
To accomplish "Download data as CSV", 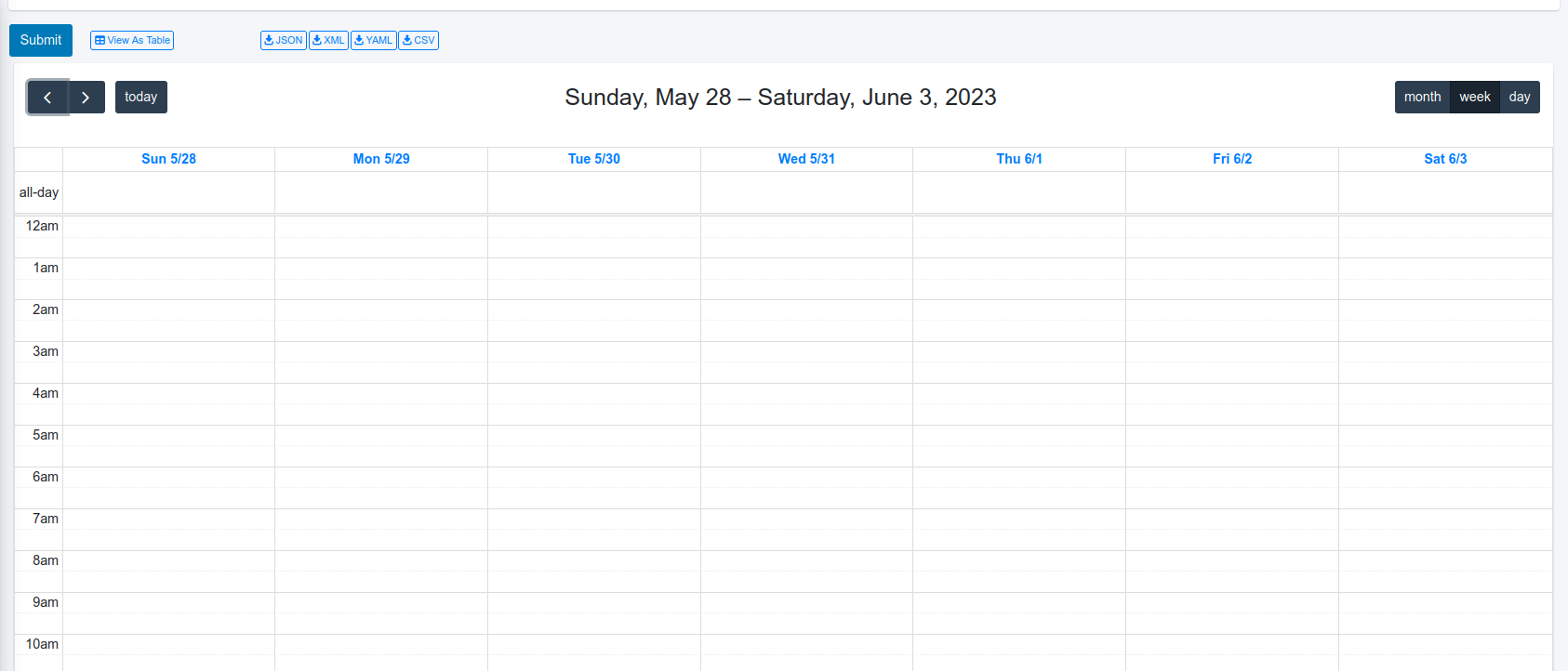I will point(419,40).
